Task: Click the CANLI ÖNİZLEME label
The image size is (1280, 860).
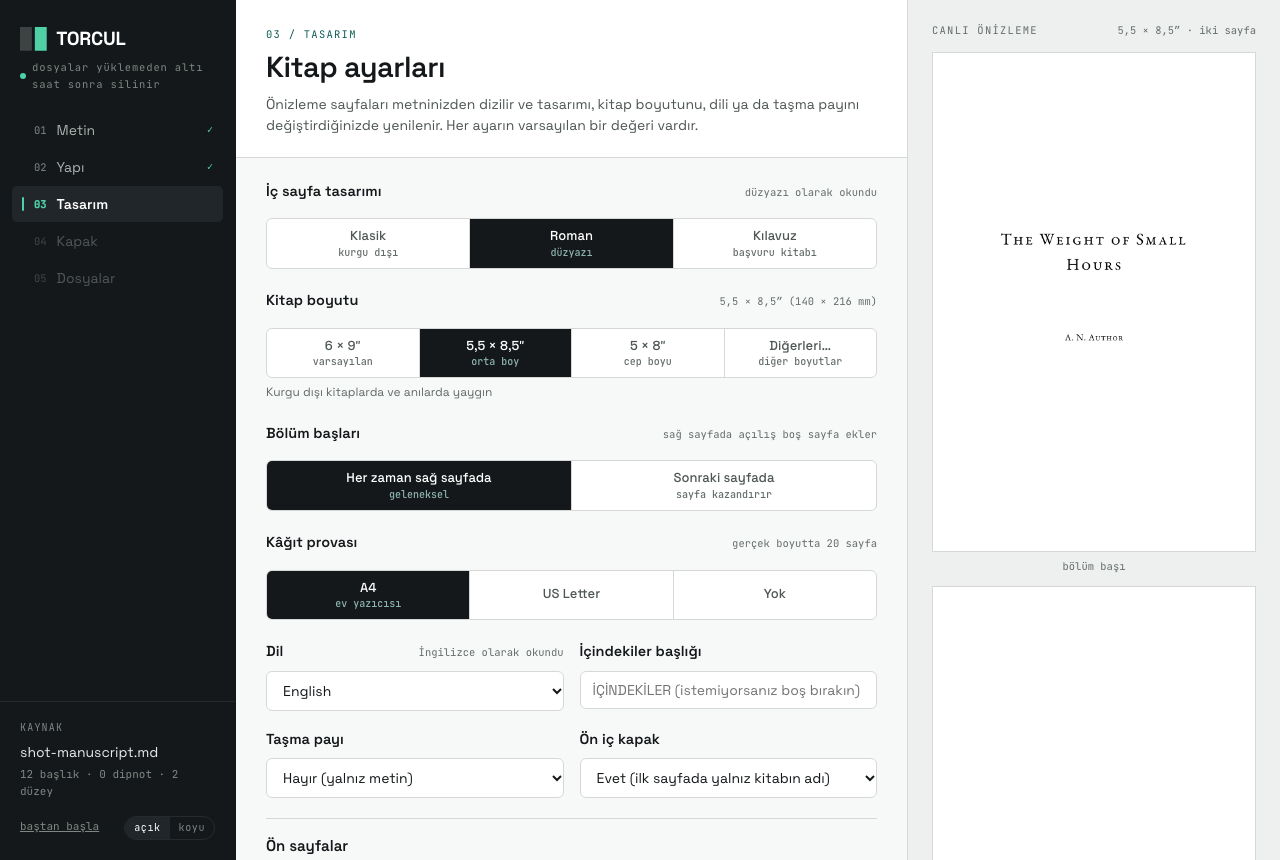Action: tap(985, 31)
